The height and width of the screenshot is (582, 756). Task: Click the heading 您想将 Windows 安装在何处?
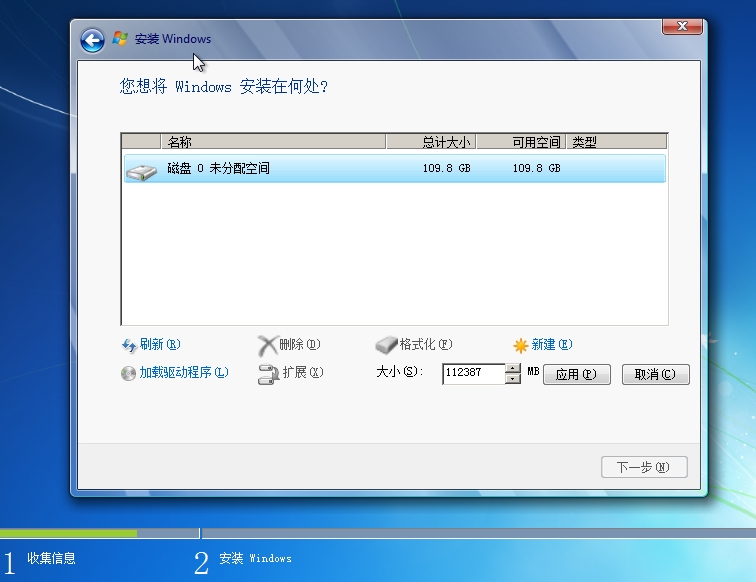(224, 87)
